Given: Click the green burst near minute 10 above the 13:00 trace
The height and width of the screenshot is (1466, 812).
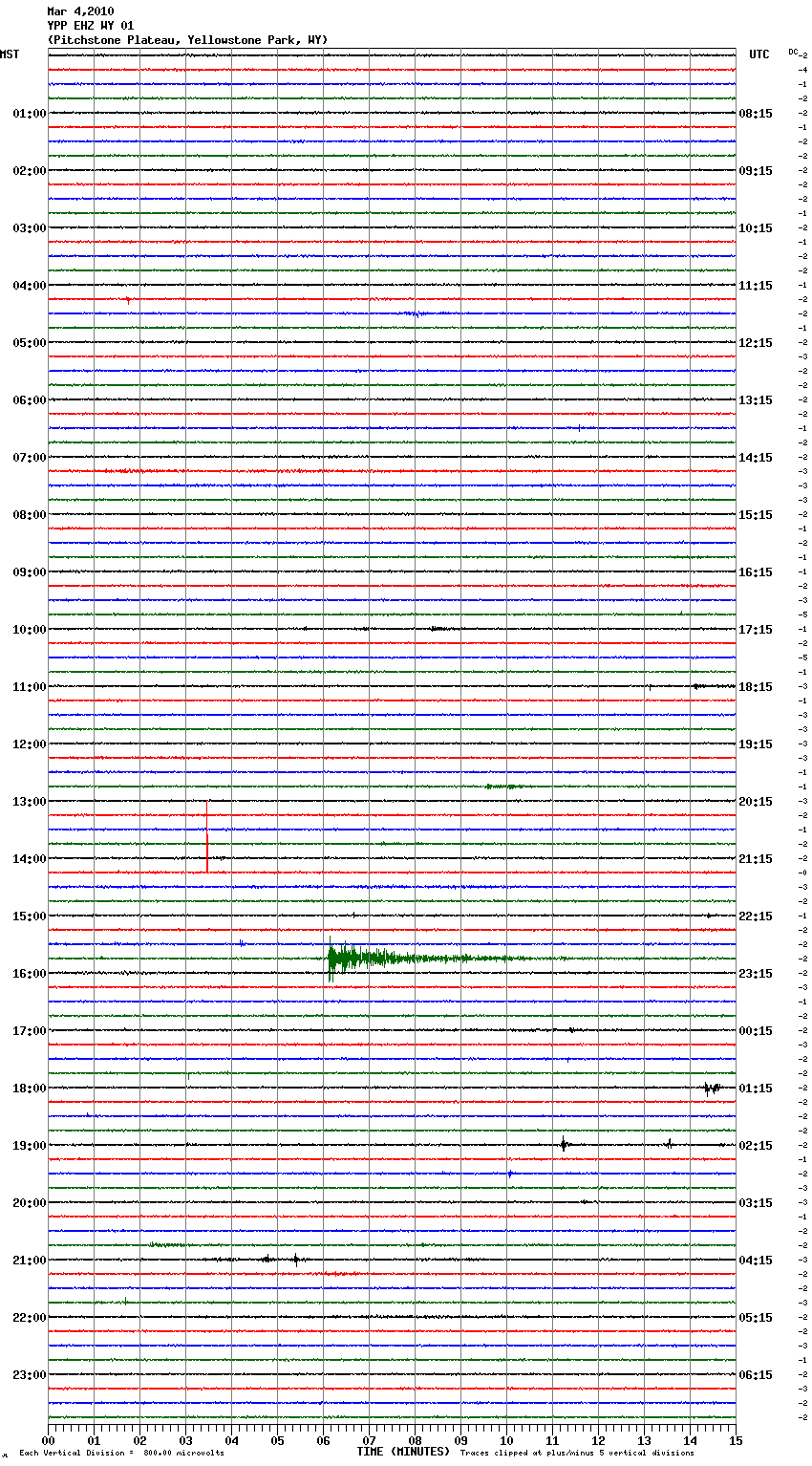Looking at the screenshot, I should click(x=504, y=787).
